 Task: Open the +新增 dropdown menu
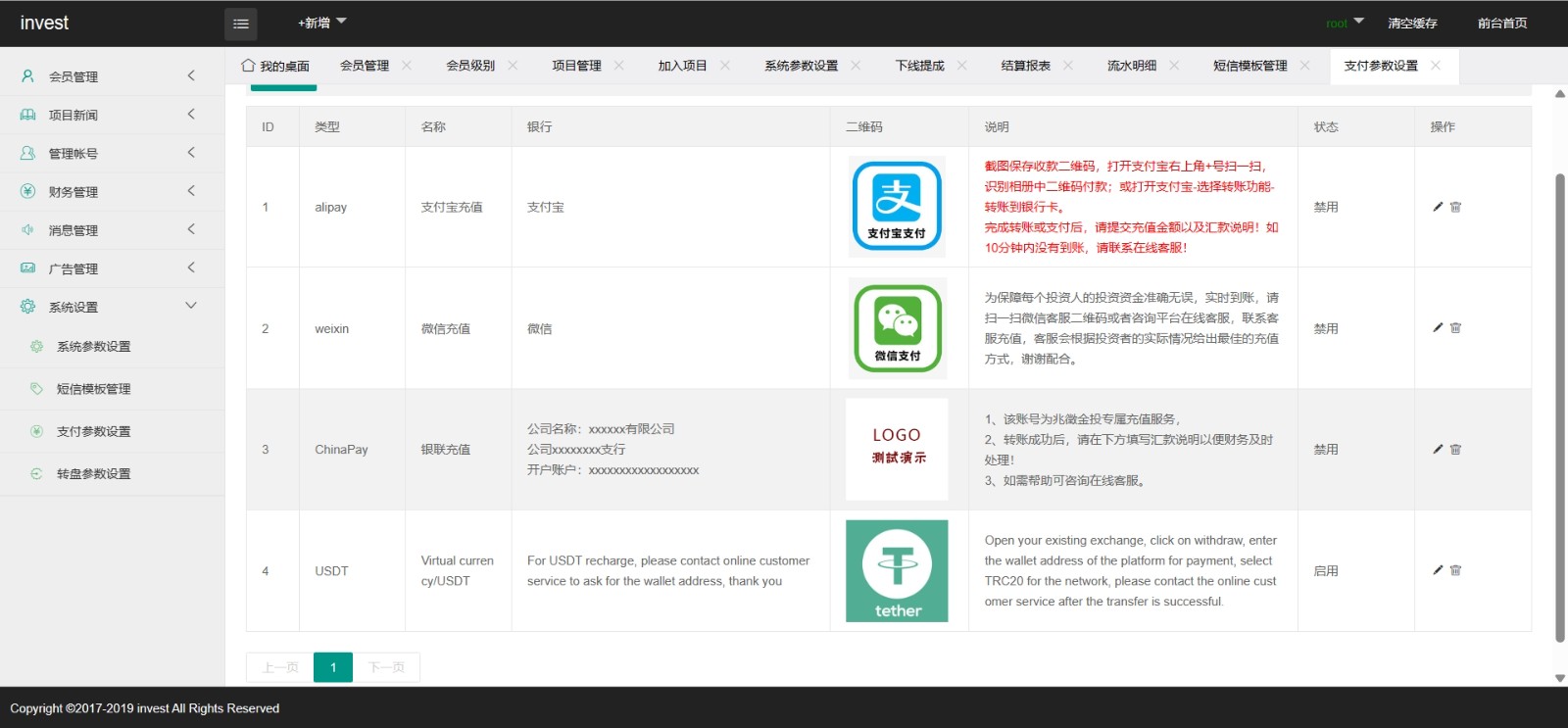pos(321,23)
